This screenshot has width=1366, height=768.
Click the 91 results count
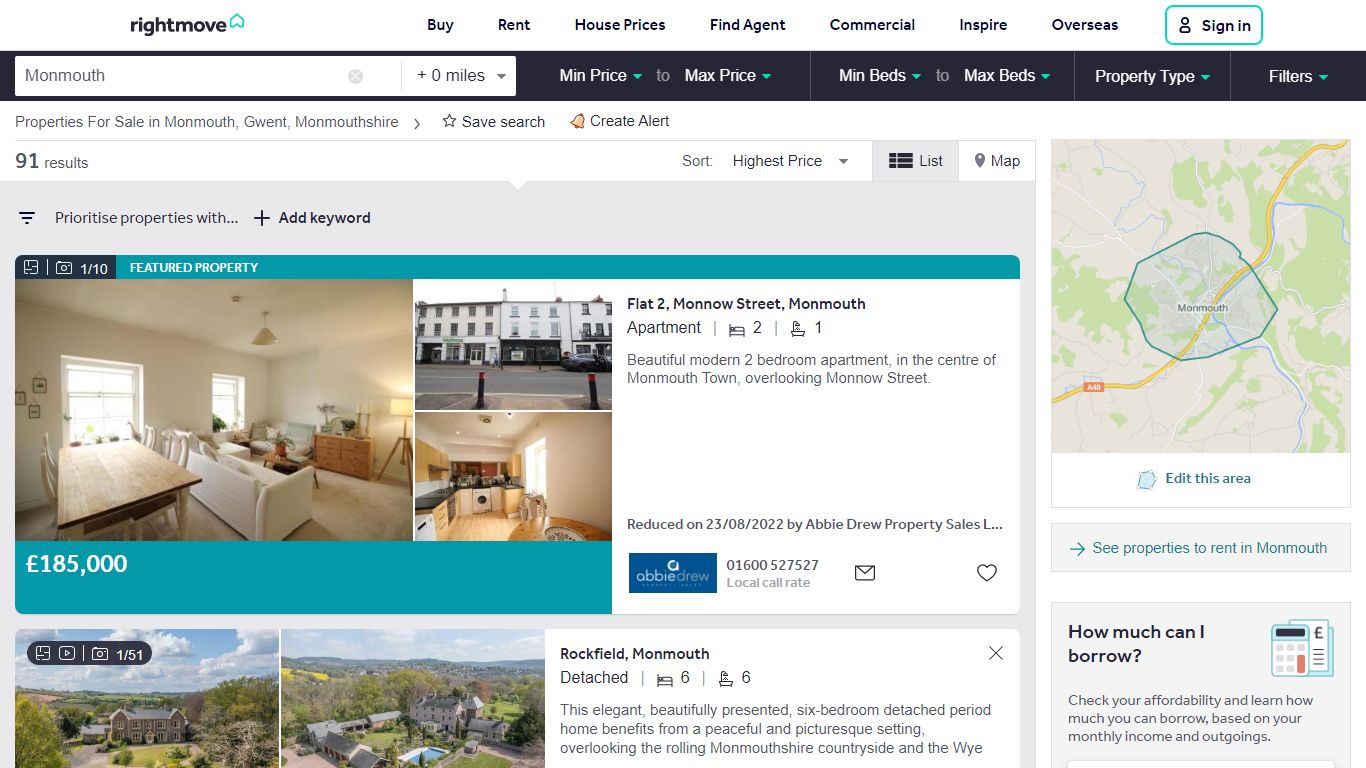[x=52, y=161]
